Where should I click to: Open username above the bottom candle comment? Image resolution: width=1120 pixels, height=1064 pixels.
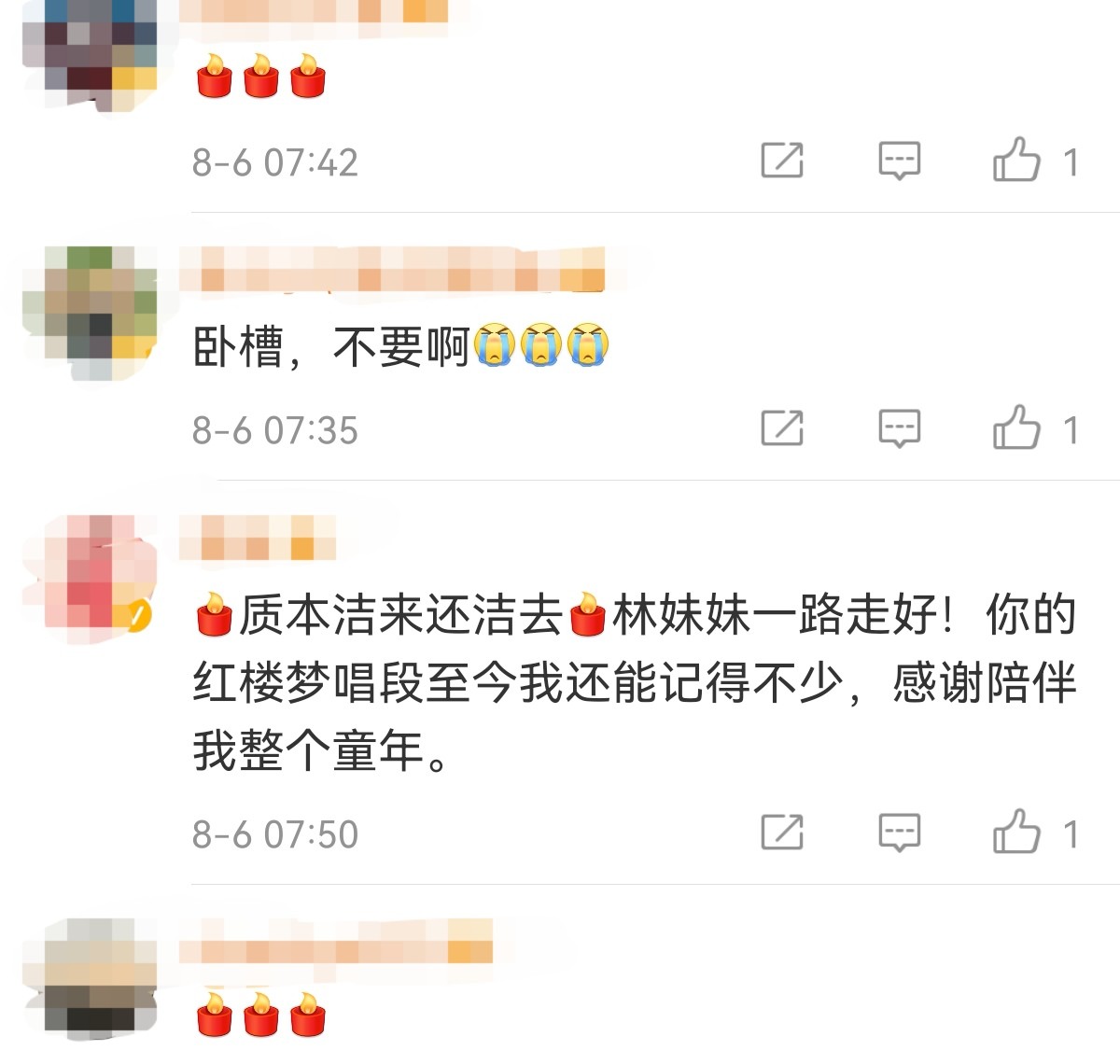(336, 941)
